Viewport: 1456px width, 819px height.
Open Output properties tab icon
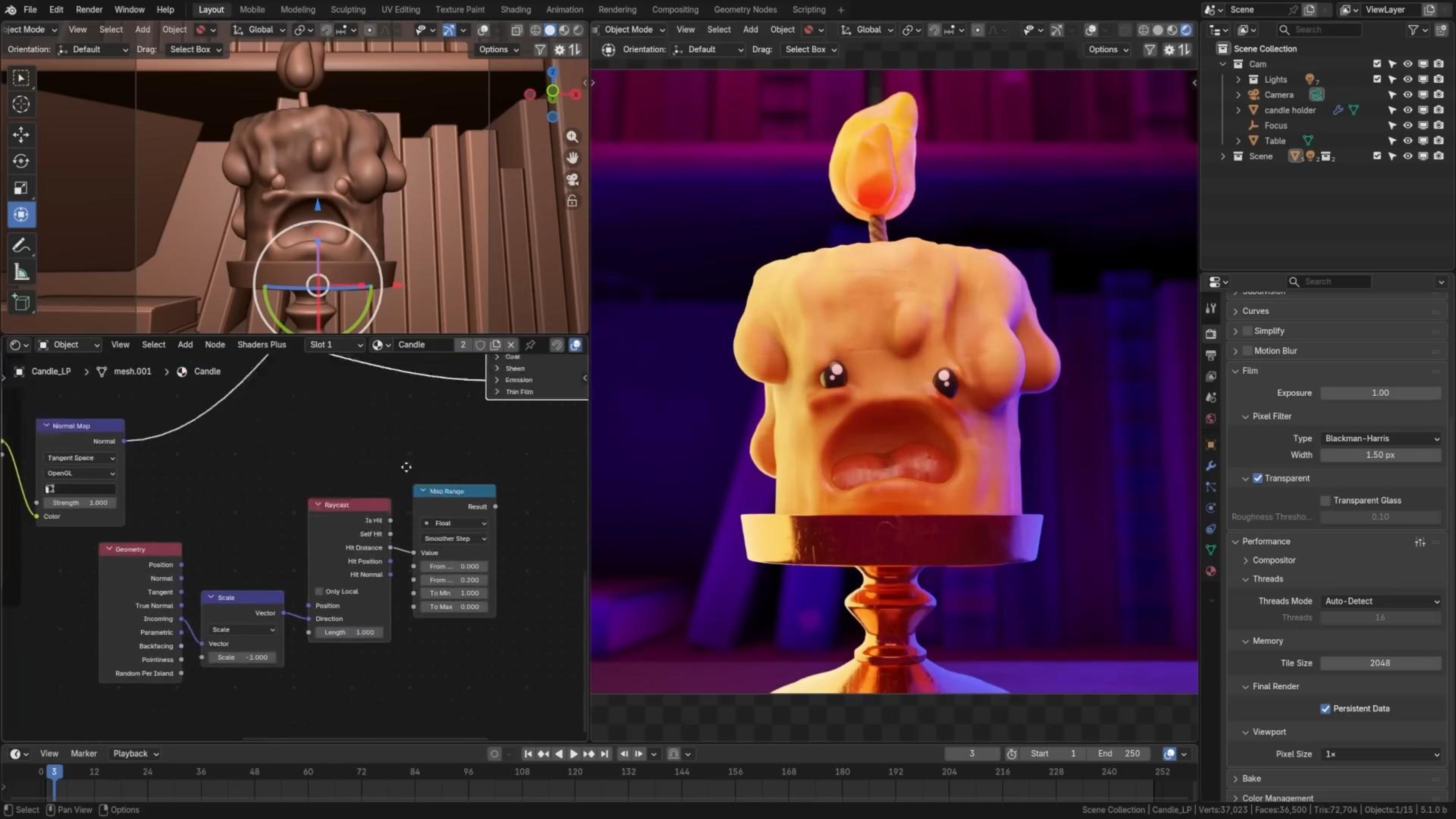[1211, 355]
